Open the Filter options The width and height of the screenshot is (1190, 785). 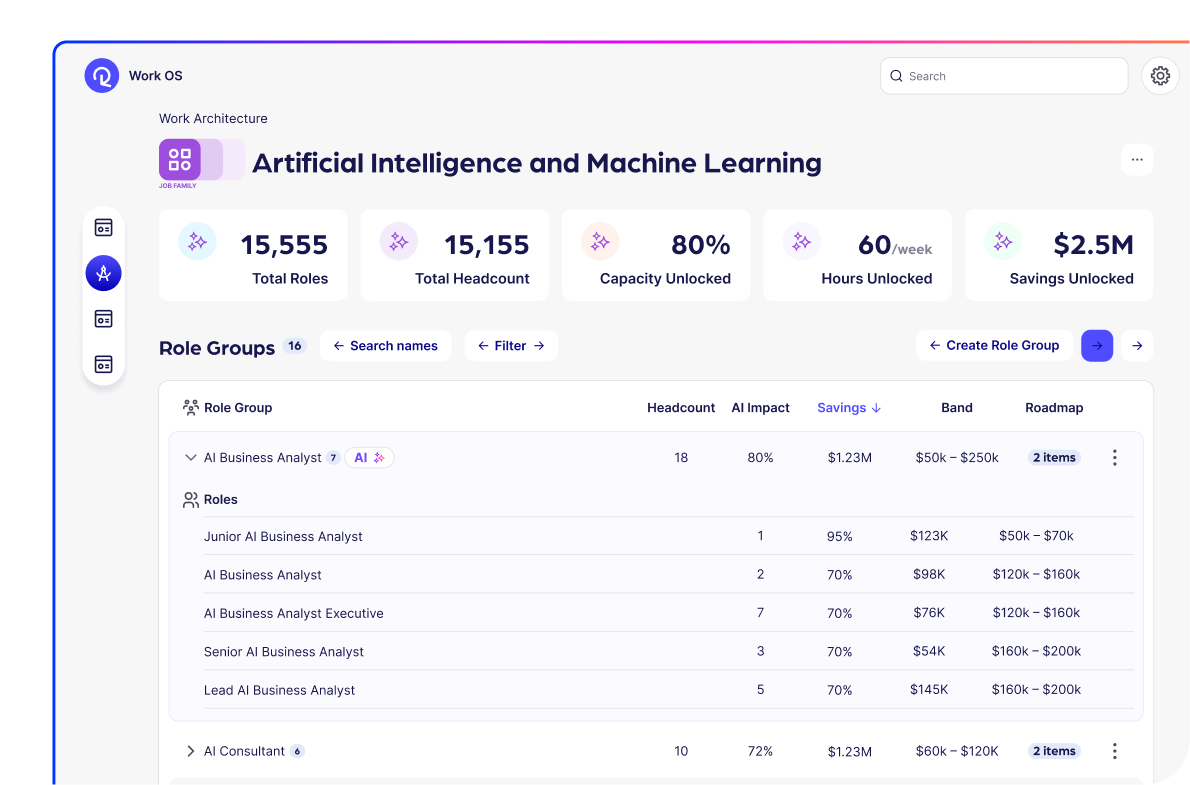click(511, 346)
